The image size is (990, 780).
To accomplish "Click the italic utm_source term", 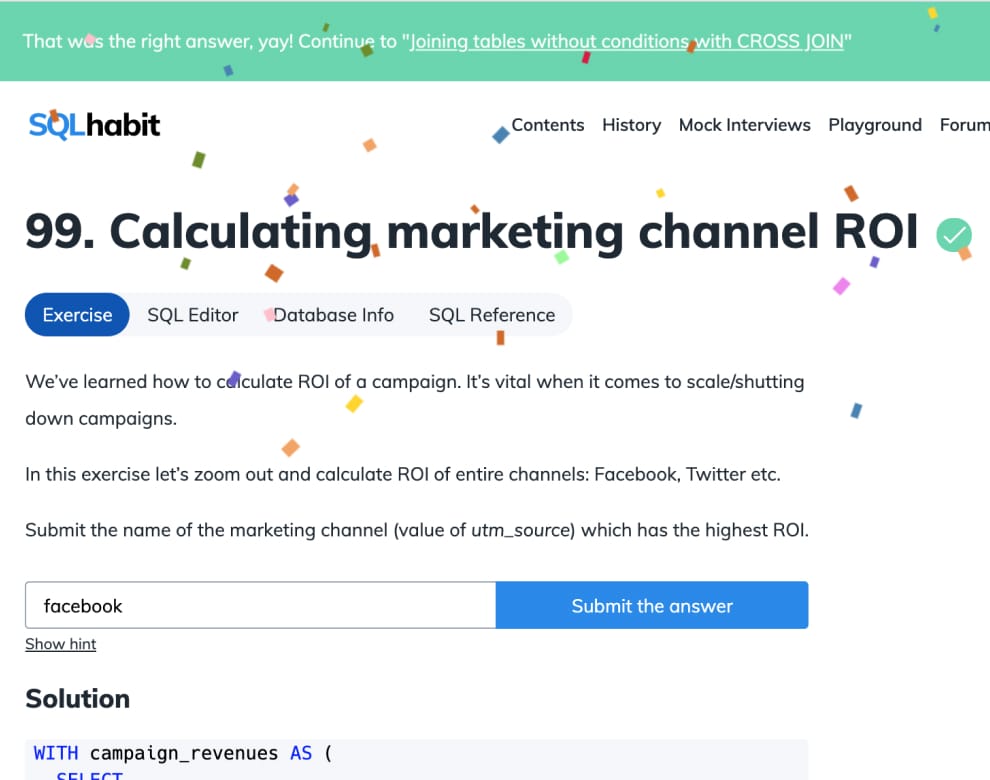I will click(x=517, y=530).
